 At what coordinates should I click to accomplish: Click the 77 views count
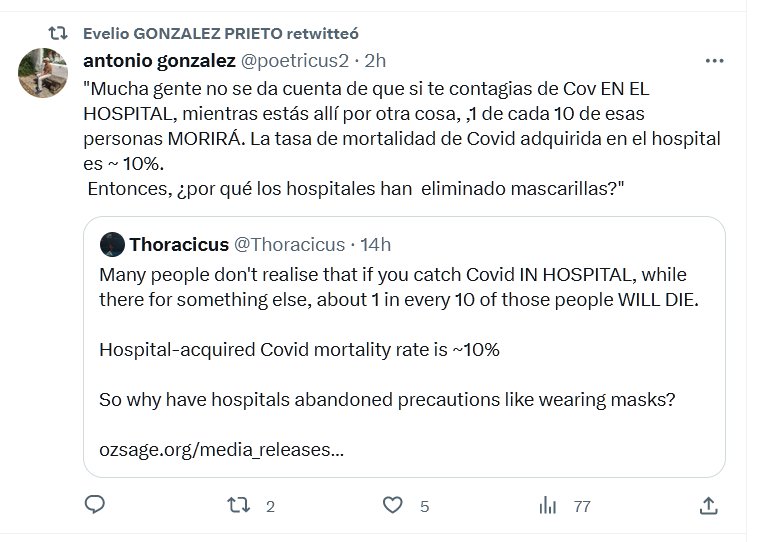[x=581, y=507]
